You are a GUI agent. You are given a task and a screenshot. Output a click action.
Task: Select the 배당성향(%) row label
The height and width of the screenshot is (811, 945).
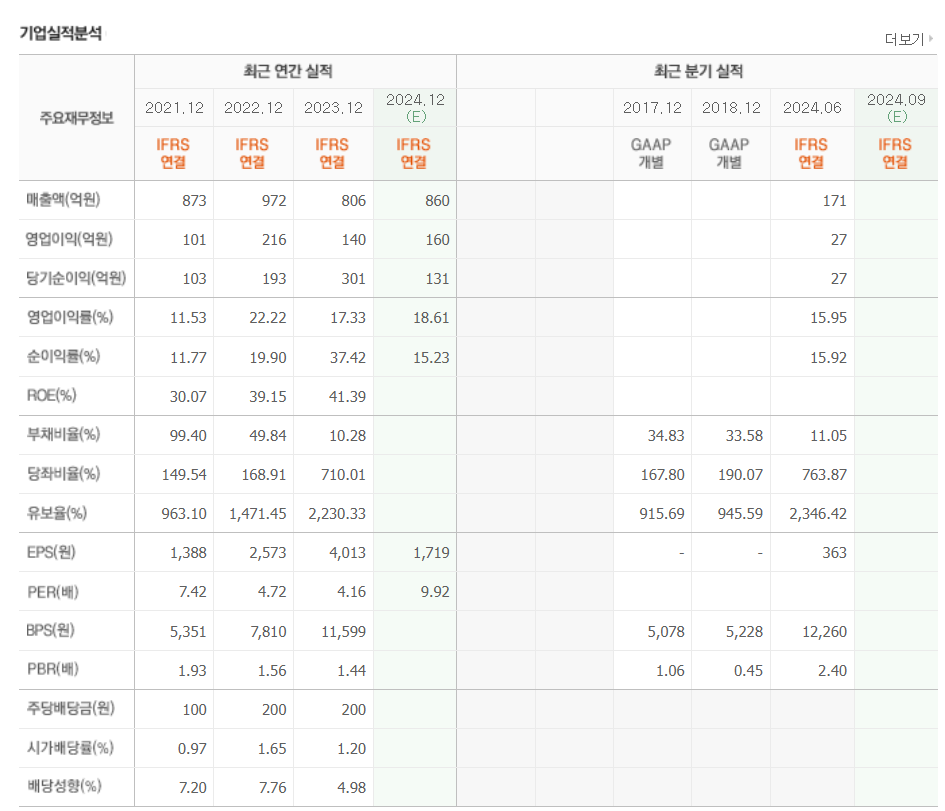click(x=64, y=786)
